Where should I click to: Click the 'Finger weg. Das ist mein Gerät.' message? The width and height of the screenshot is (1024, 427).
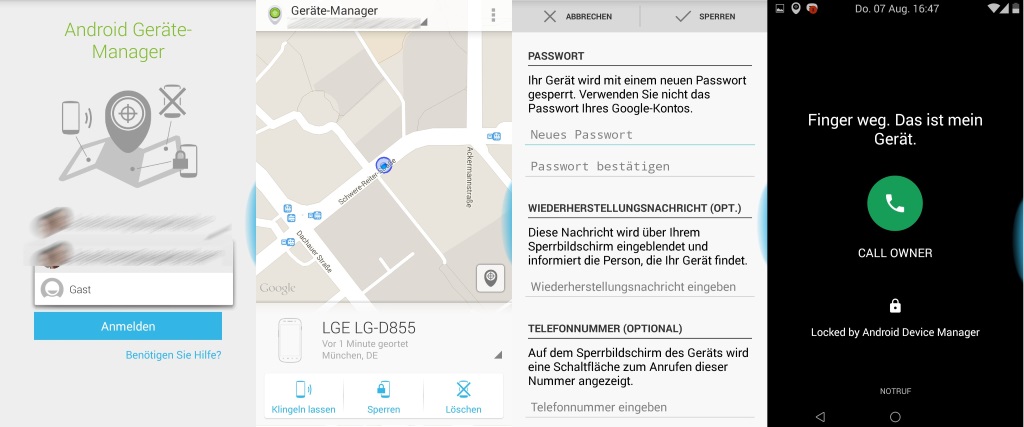click(x=895, y=129)
